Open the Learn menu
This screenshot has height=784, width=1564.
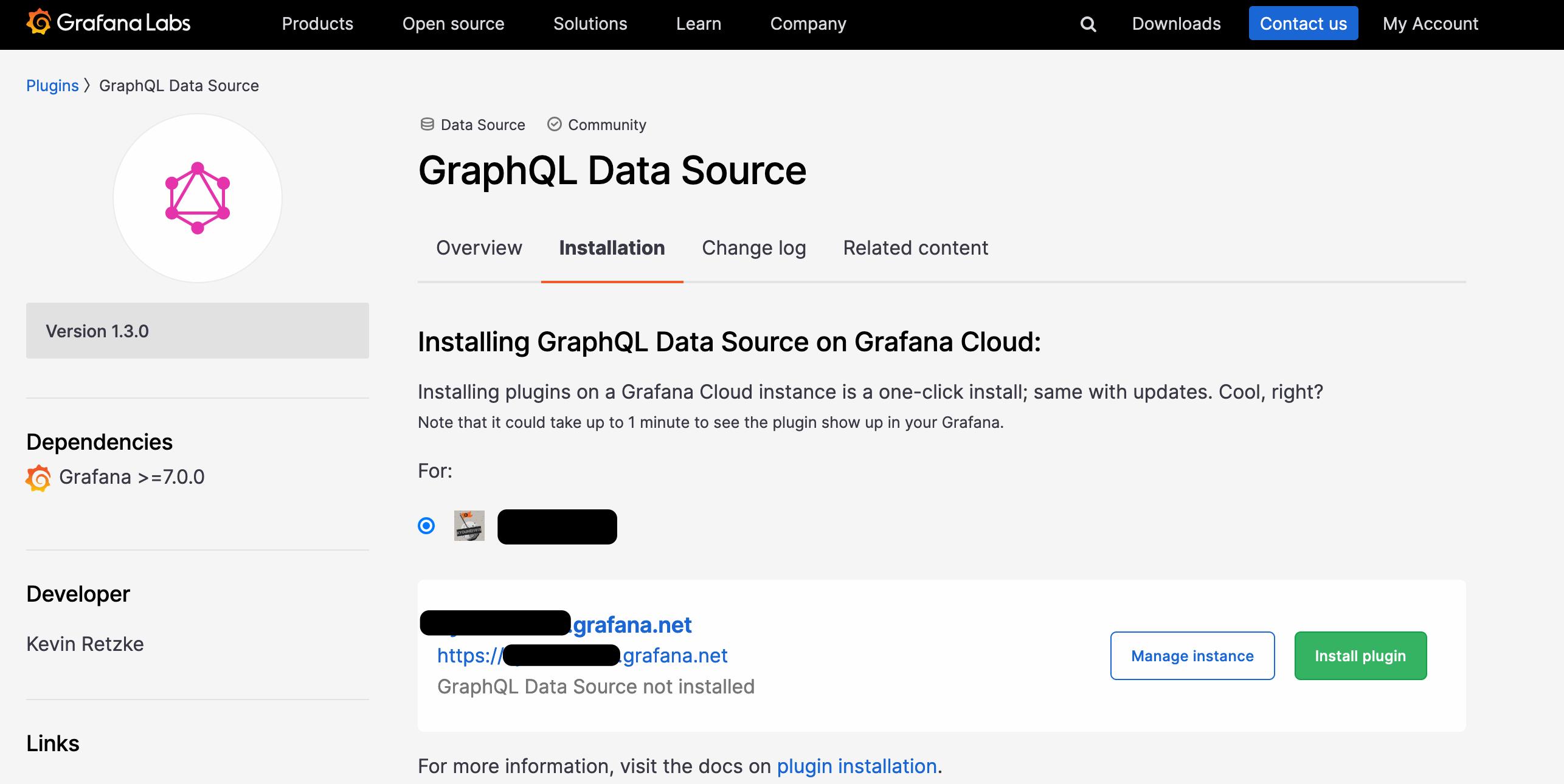click(698, 24)
